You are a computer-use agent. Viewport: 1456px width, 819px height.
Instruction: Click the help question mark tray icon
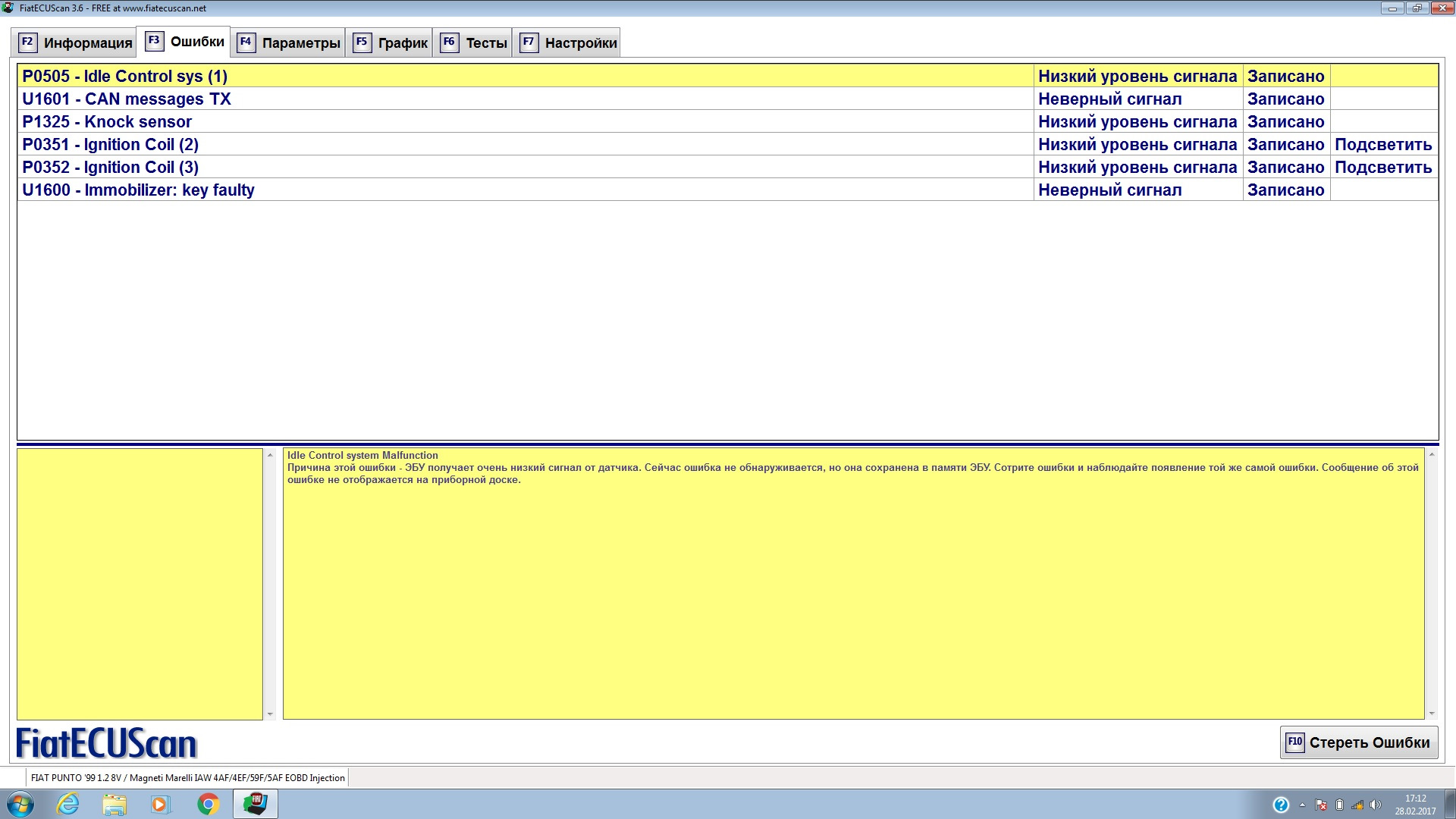pyautogui.click(x=1281, y=805)
